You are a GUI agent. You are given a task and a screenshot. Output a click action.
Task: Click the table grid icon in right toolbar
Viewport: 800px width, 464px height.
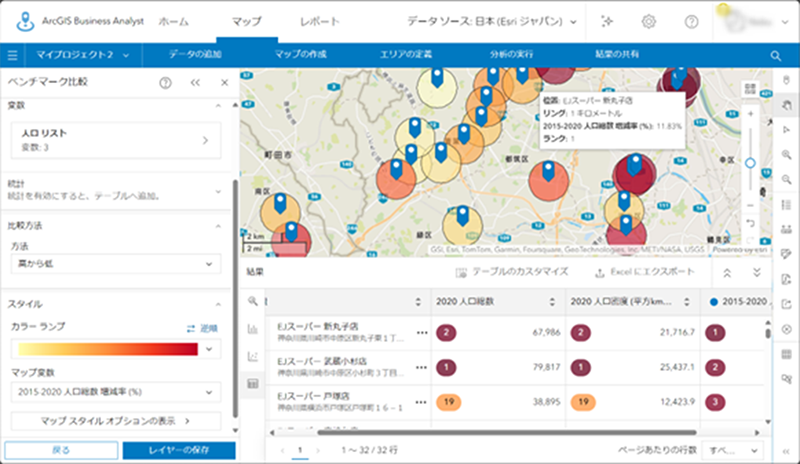[786, 354]
